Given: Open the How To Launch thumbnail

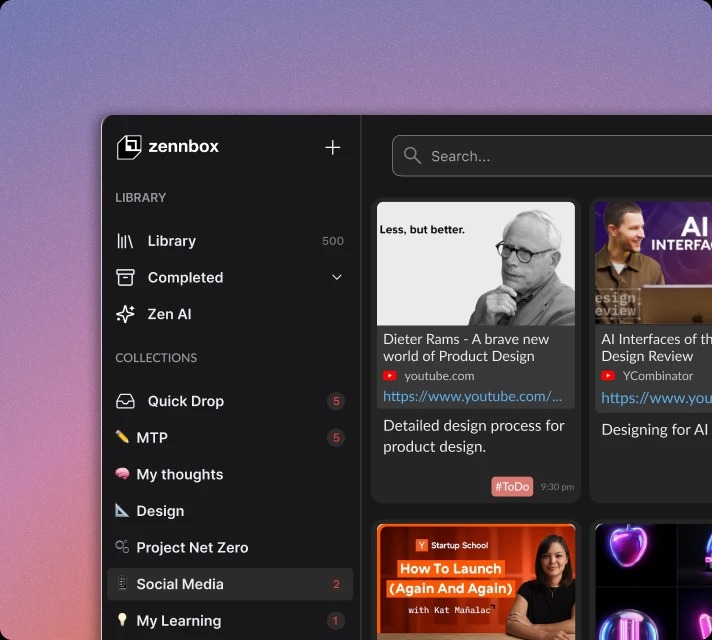Looking at the screenshot, I should (x=476, y=582).
